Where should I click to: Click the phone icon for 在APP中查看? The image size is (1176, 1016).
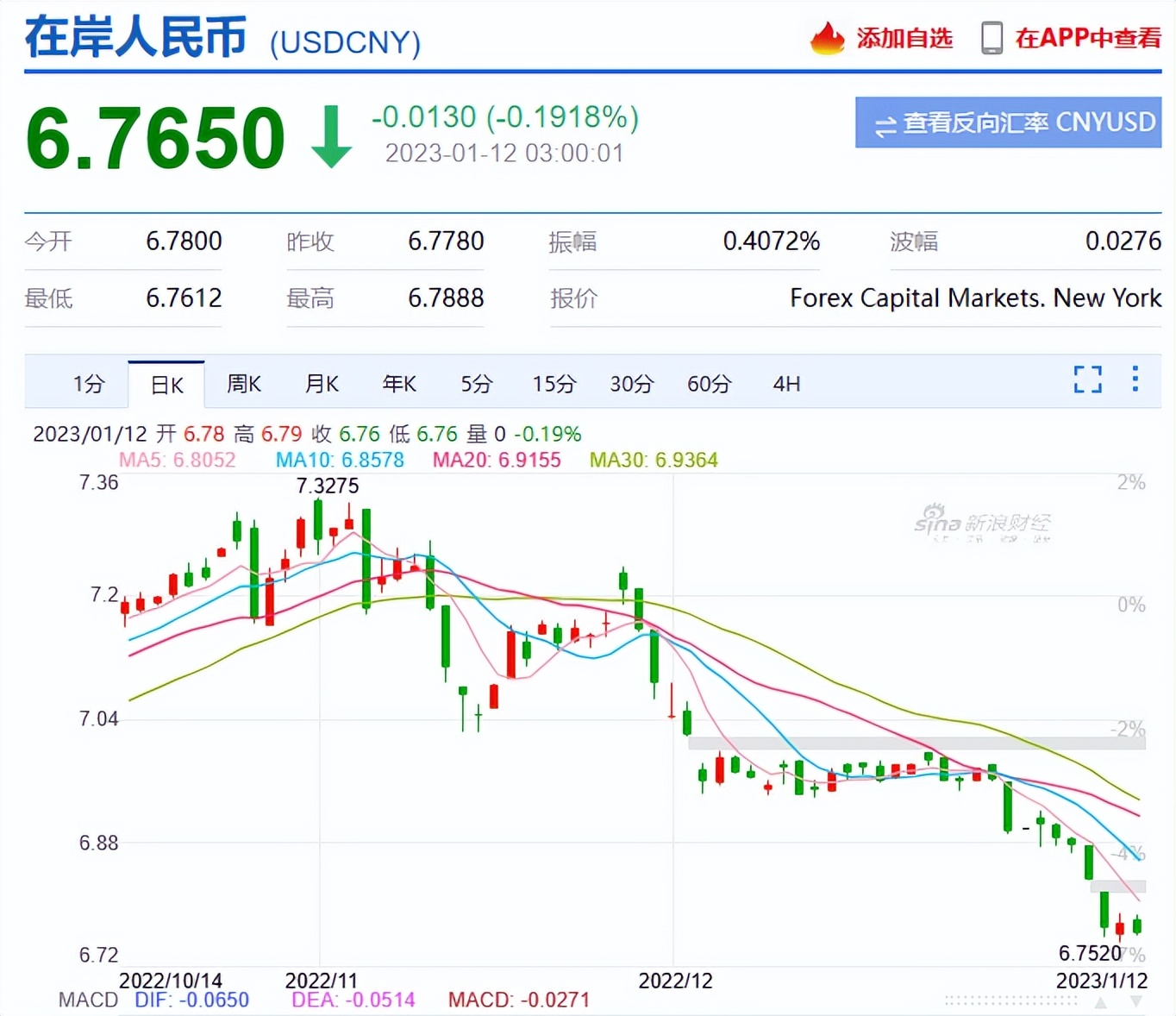pyautogui.click(x=991, y=38)
